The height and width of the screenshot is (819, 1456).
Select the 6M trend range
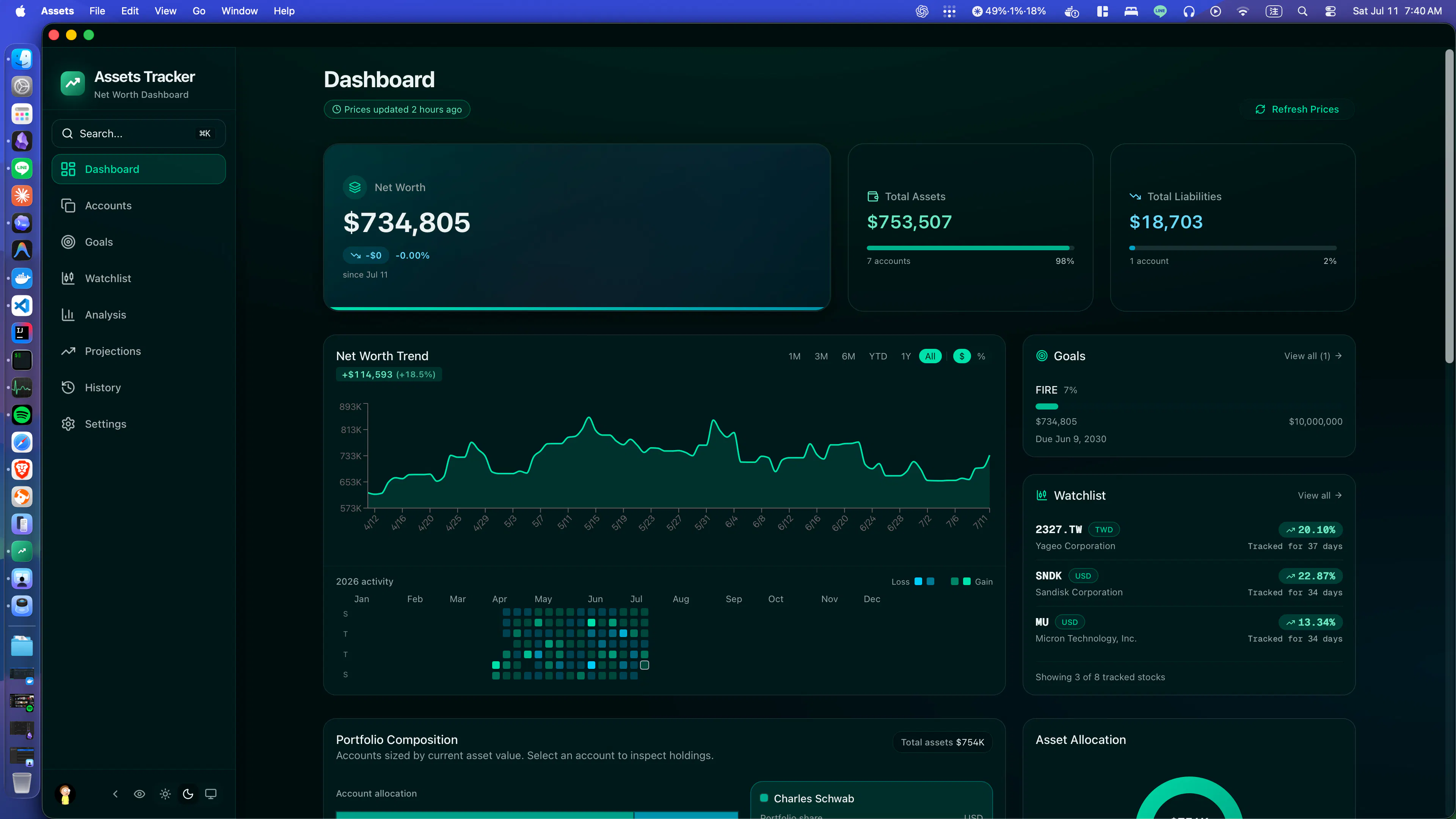click(849, 356)
